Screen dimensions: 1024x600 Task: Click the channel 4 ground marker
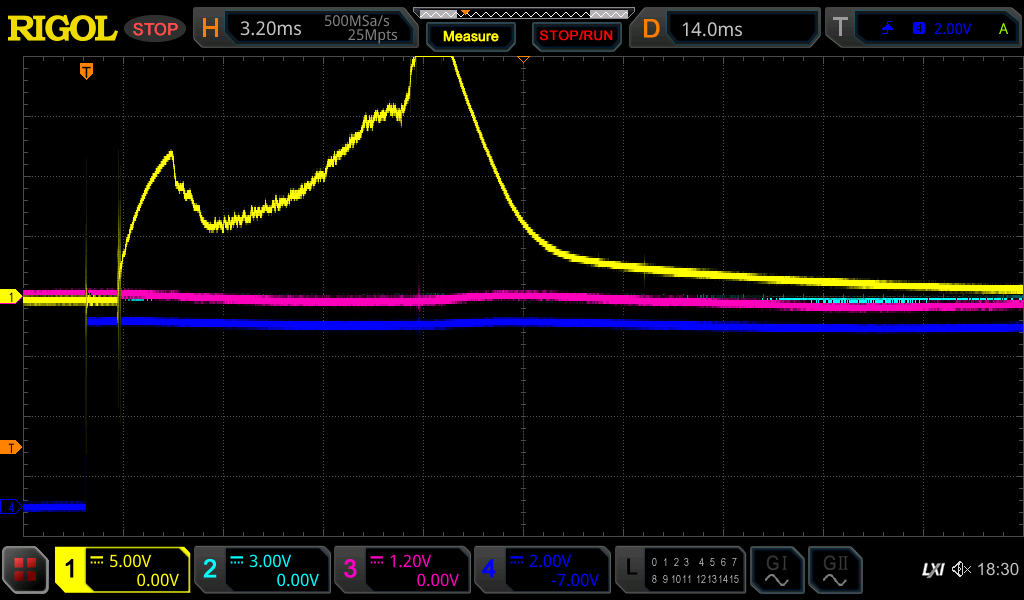11,507
